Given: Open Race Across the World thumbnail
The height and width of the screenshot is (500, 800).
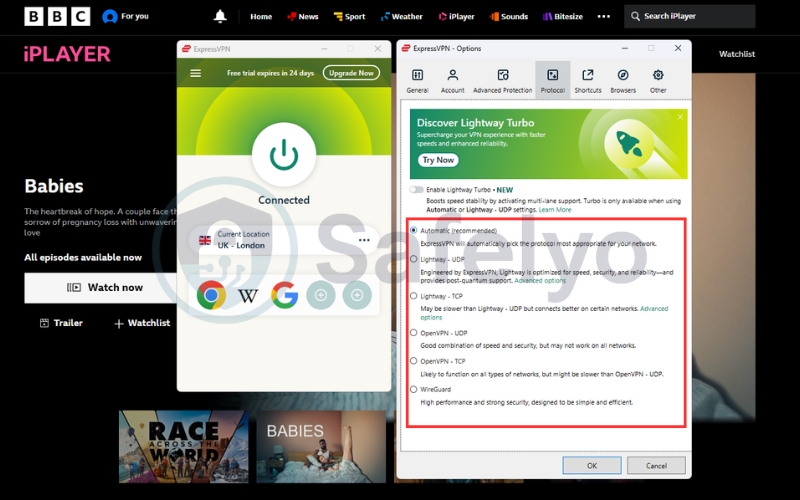Looking at the screenshot, I should (184, 446).
